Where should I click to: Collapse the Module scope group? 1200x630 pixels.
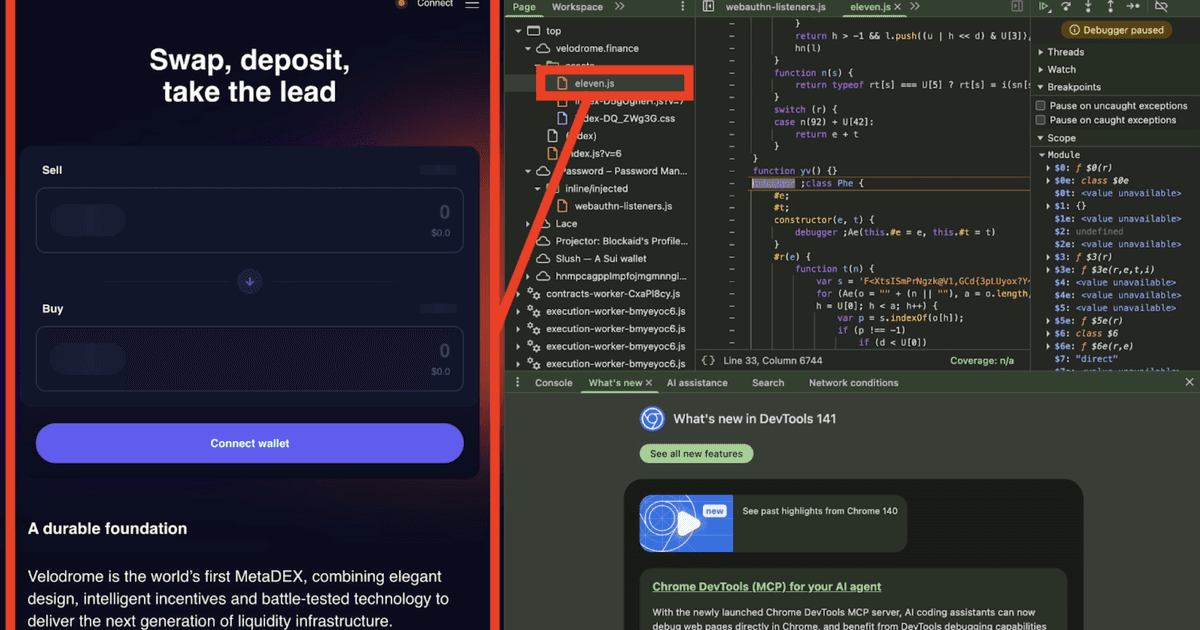[x=1041, y=155]
